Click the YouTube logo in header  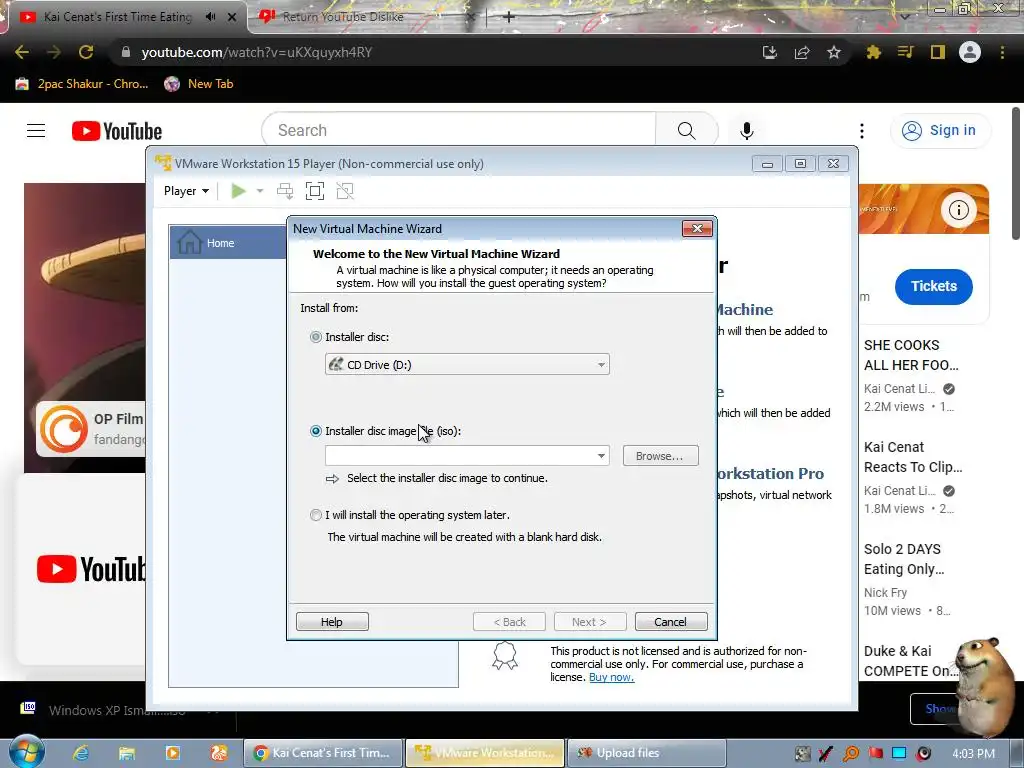click(x=117, y=131)
